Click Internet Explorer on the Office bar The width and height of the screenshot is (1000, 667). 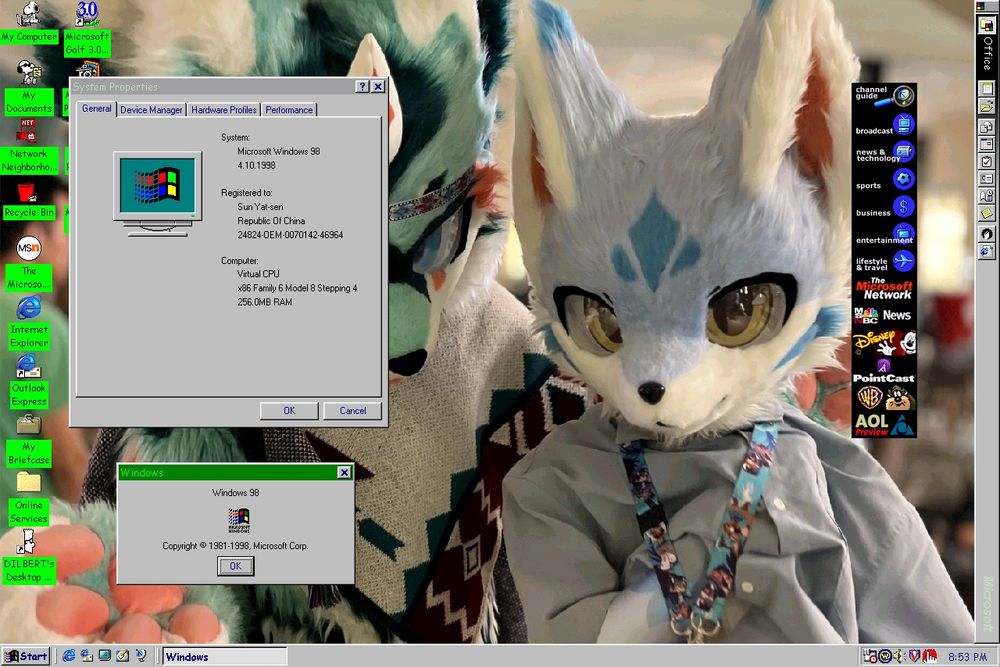click(x=987, y=252)
